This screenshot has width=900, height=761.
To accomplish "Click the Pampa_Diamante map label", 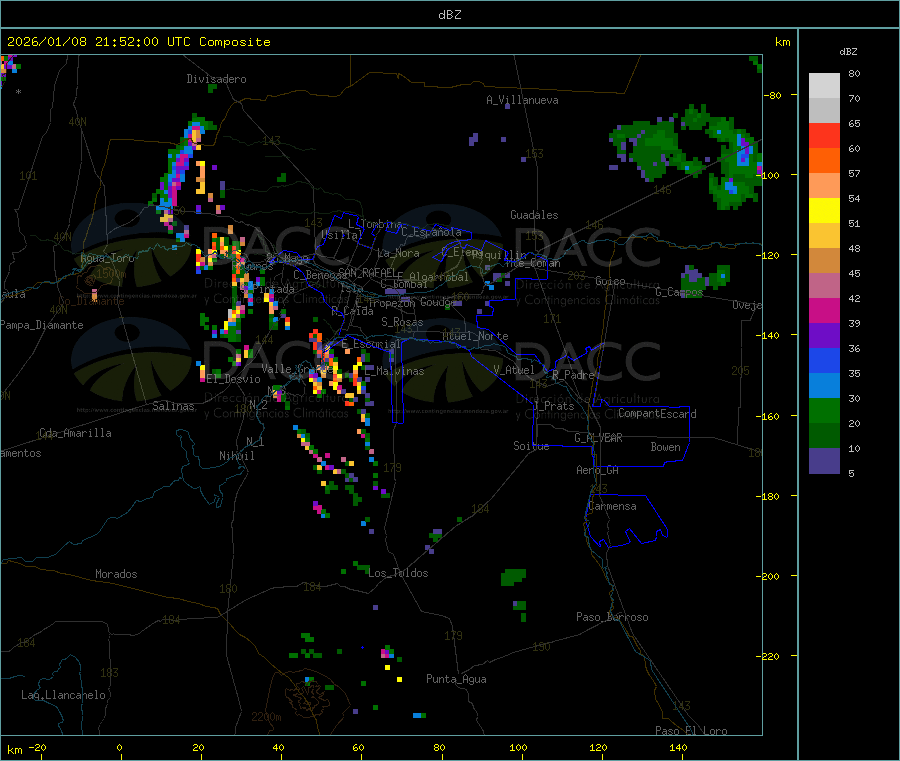I will pyautogui.click(x=42, y=325).
